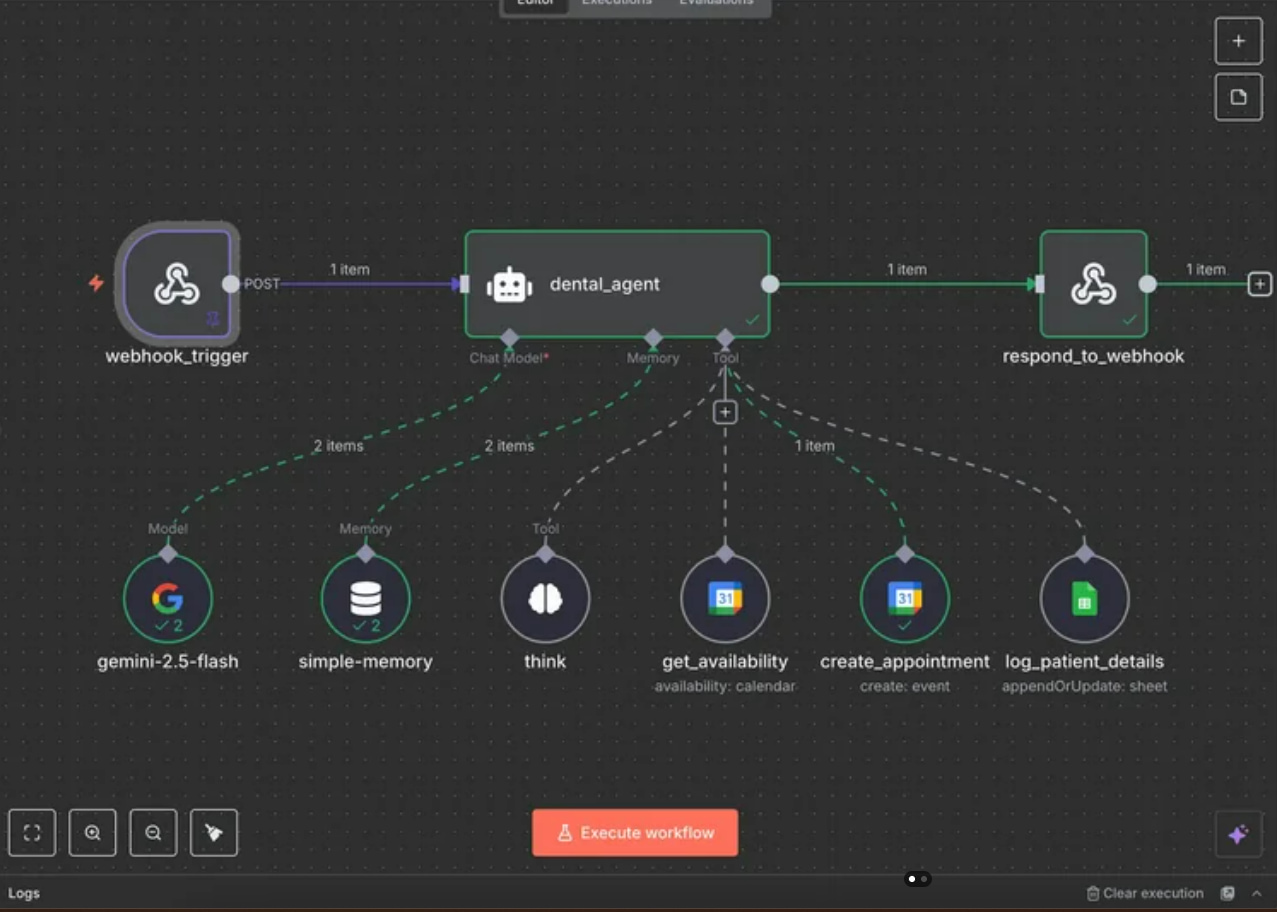Open the dental_agent node

point(617,284)
